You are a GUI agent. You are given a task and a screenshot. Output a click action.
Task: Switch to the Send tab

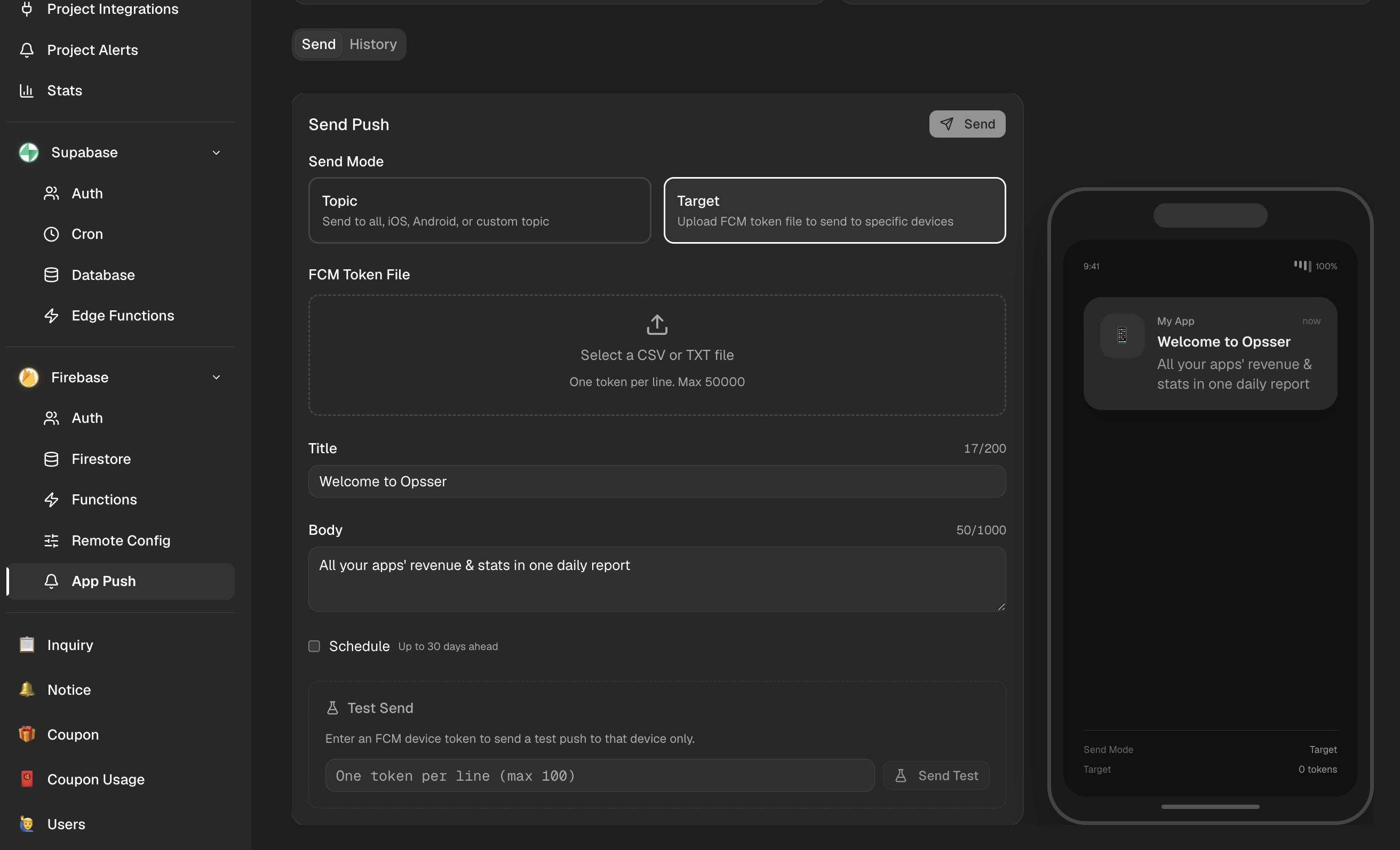pyautogui.click(x=319, y=44)
